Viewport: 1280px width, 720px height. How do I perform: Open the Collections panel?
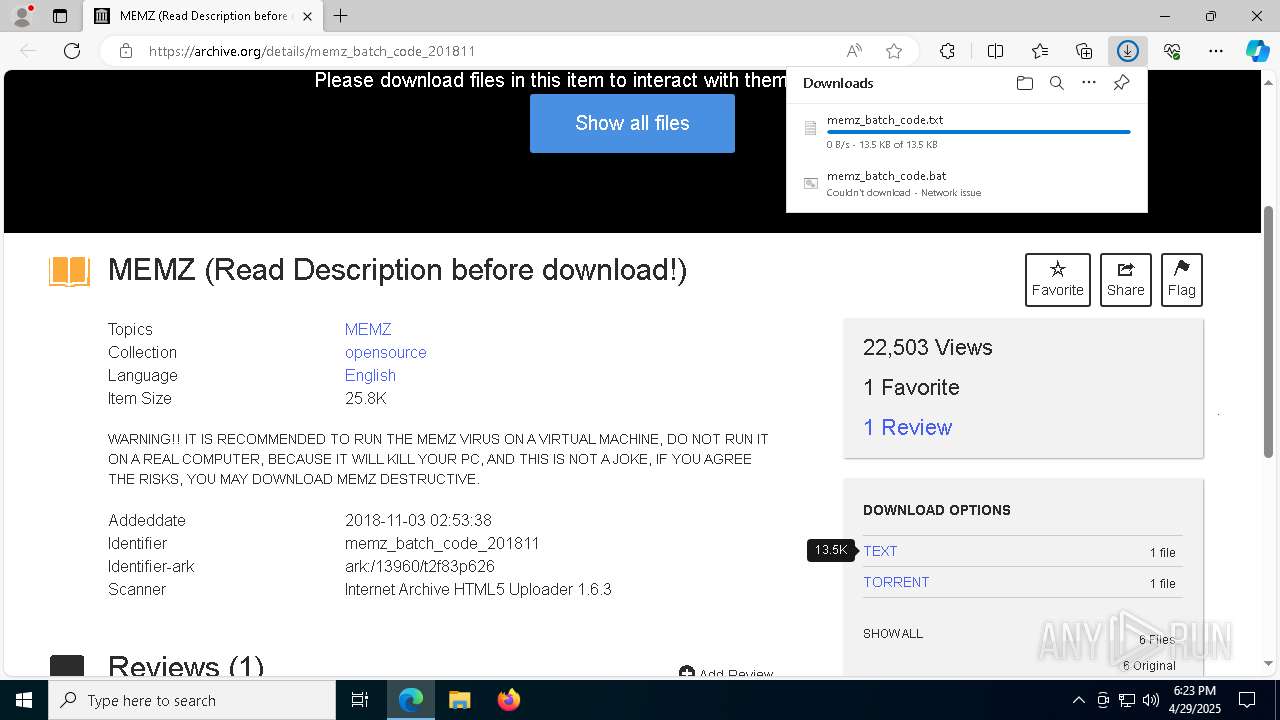1084,51
